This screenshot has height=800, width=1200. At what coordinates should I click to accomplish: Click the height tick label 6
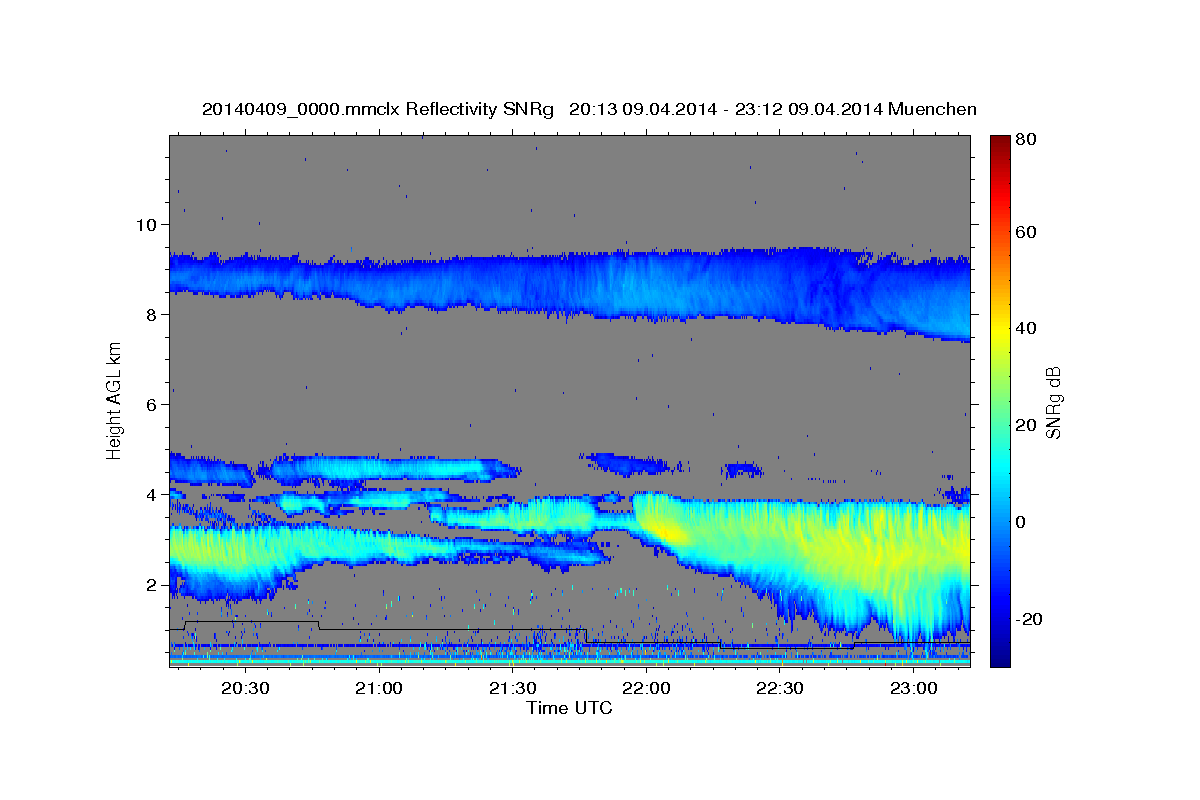[153, 404]
